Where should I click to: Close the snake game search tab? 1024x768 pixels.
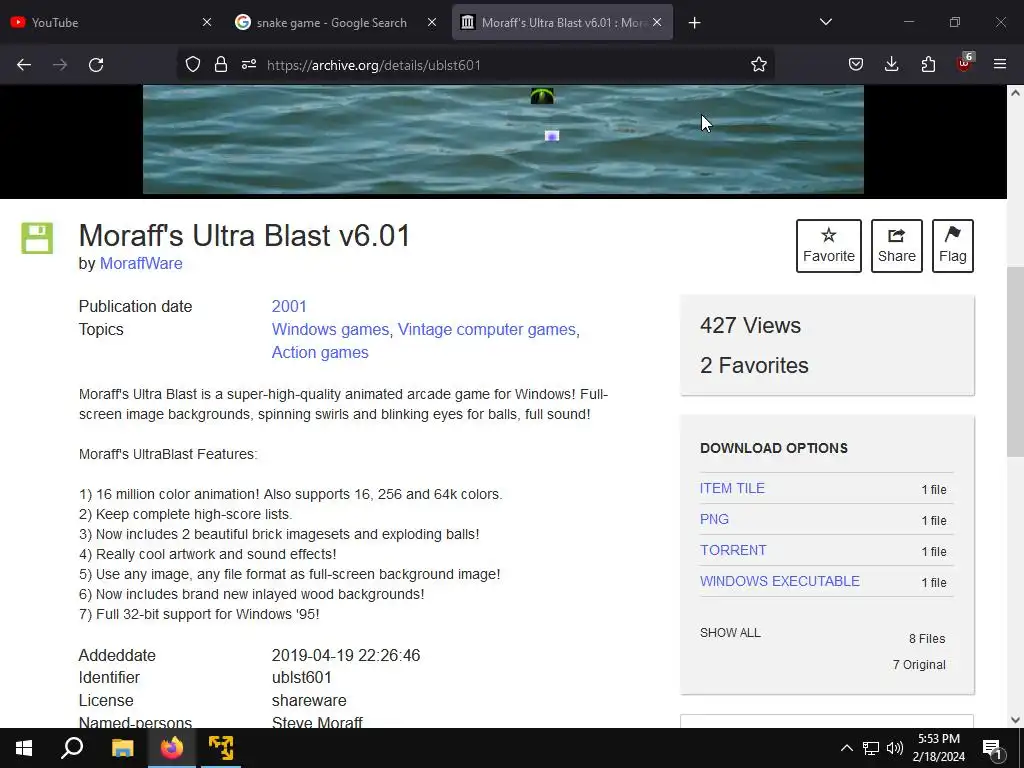[x=432, y=23]
